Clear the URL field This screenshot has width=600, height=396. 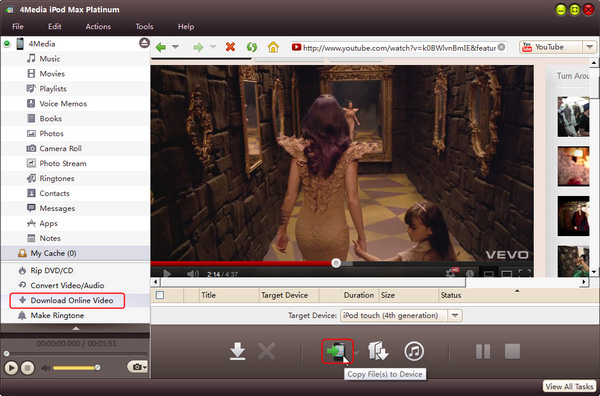pyautogui.click(x=501, y=47)
